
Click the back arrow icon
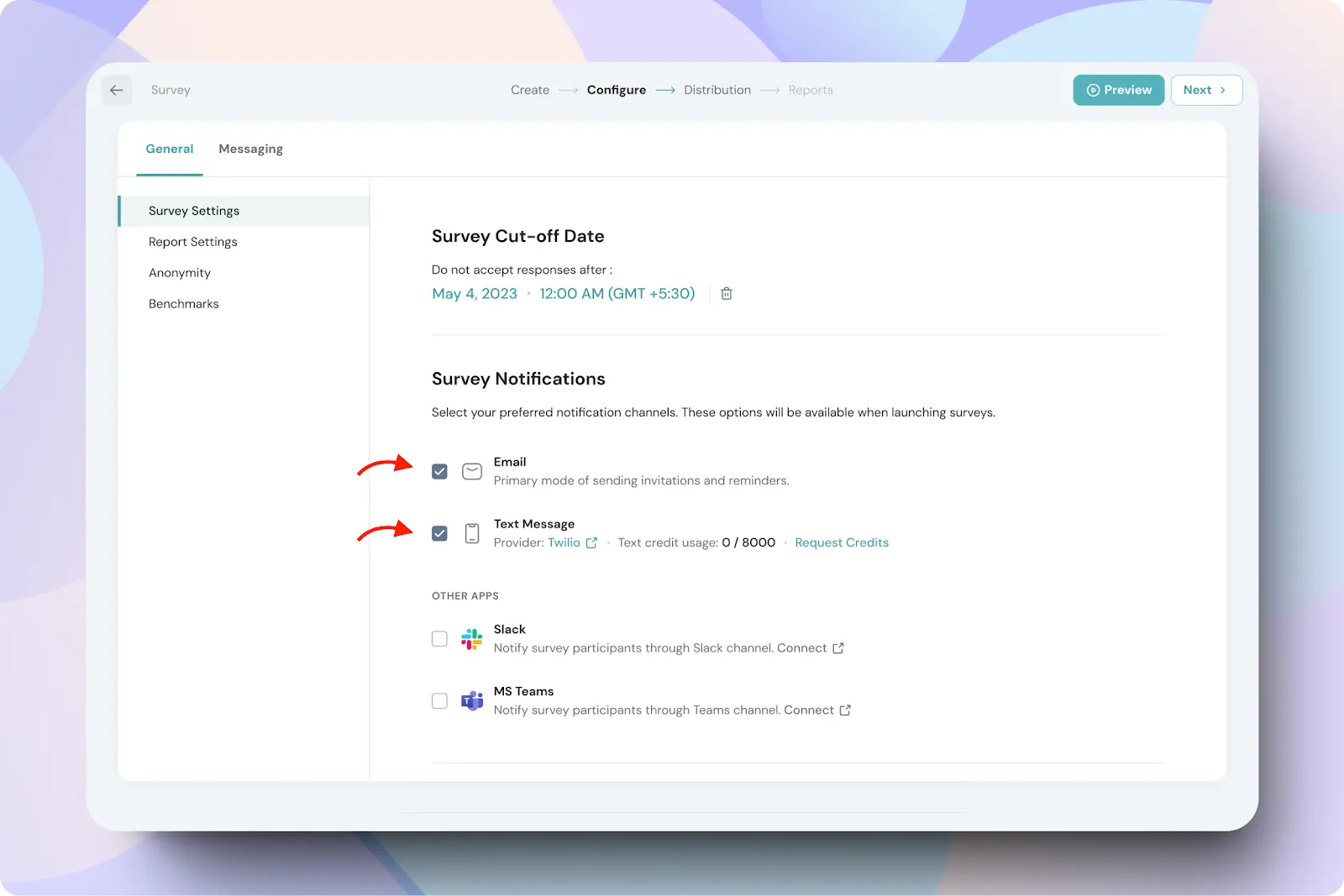point(117,90)
